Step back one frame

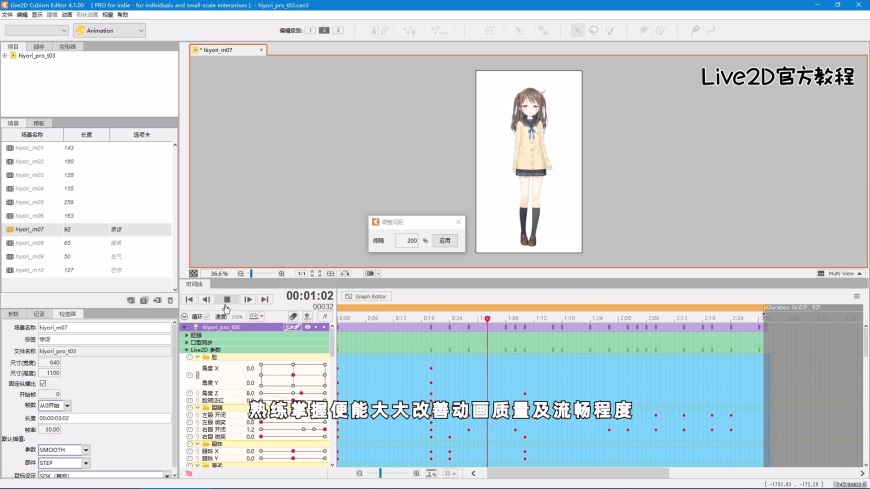[x=206, y=299]
